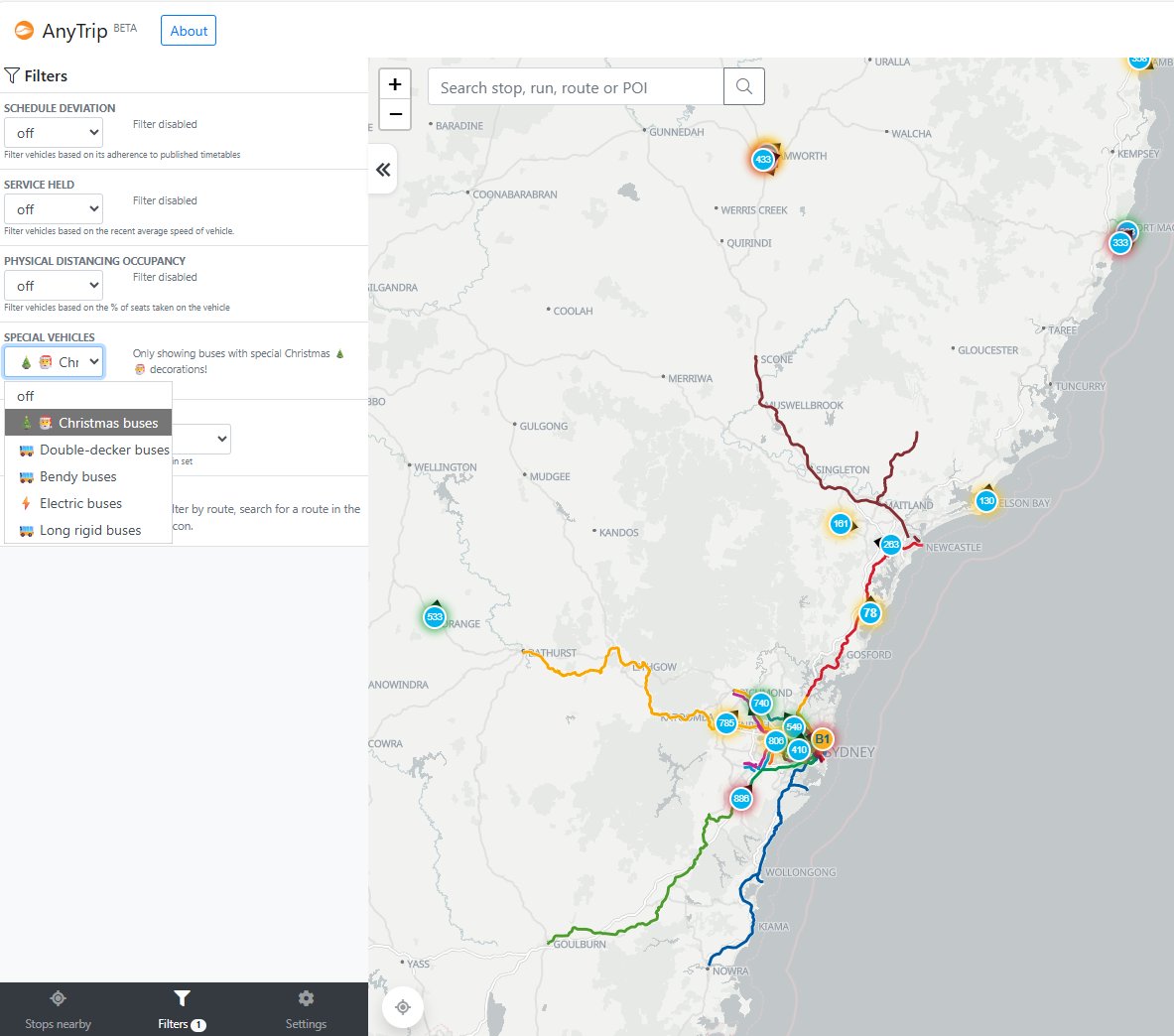Open the Physical Distancing Occupancy dropdown
1174x1036 pixels.
(54, 285)
